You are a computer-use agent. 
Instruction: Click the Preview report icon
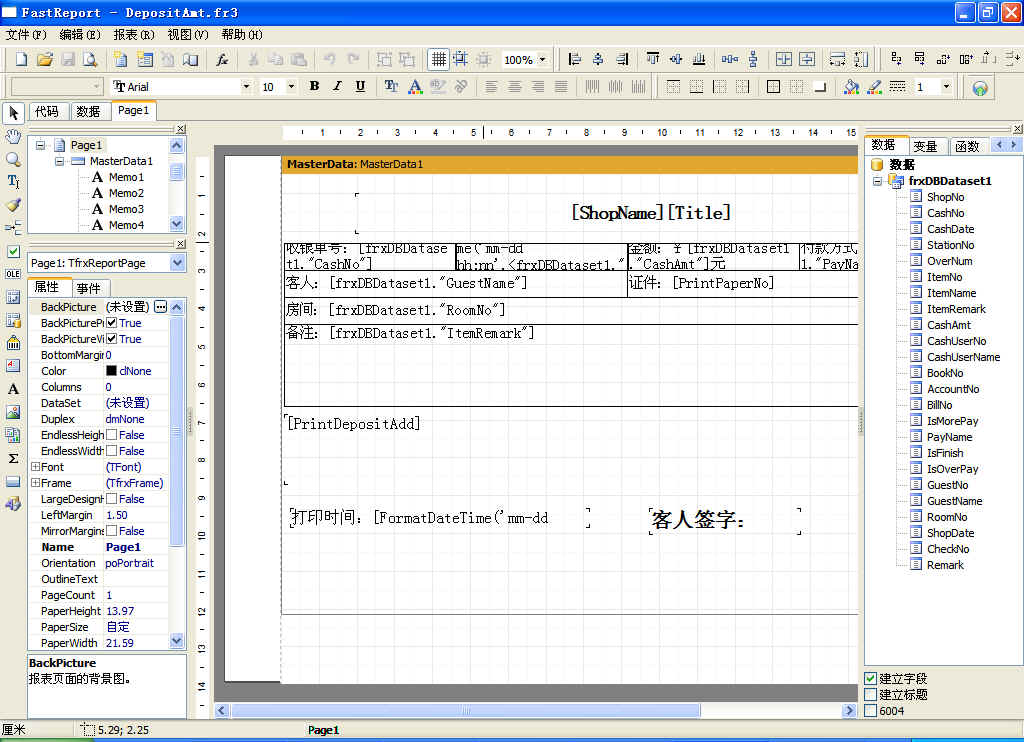90,59
